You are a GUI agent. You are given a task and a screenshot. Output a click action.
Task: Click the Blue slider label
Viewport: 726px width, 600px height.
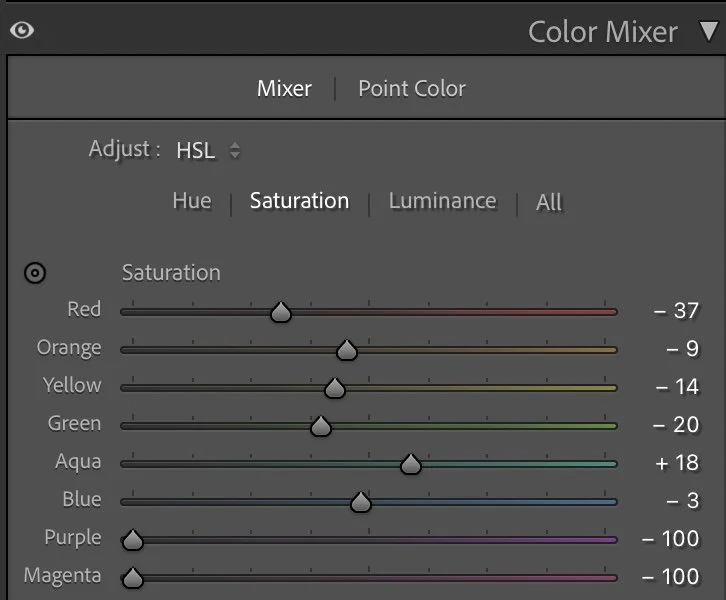pyautogui.click(x=81, y=499)
